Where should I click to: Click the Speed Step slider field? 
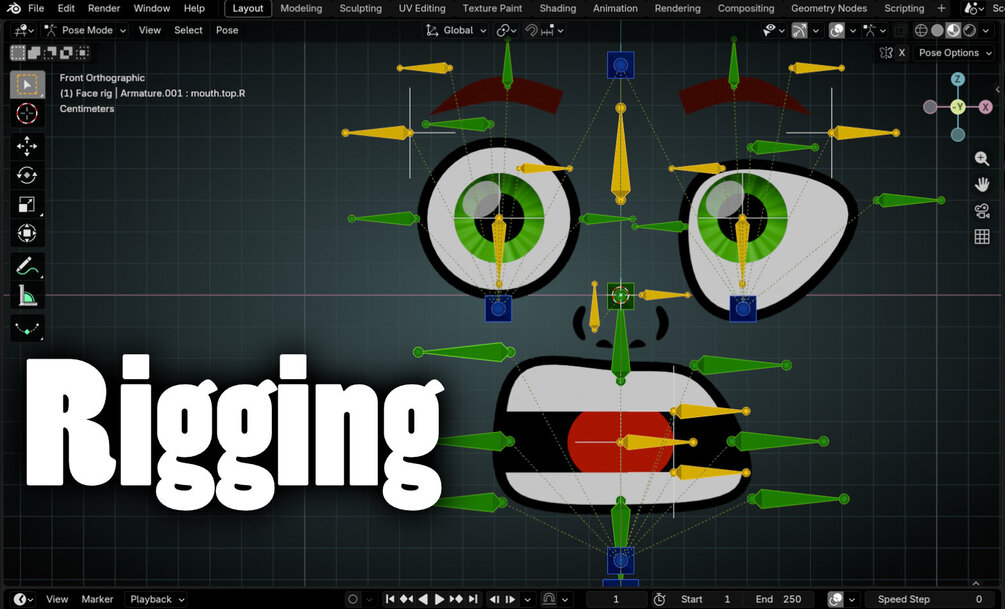click(x=929, y=599)
